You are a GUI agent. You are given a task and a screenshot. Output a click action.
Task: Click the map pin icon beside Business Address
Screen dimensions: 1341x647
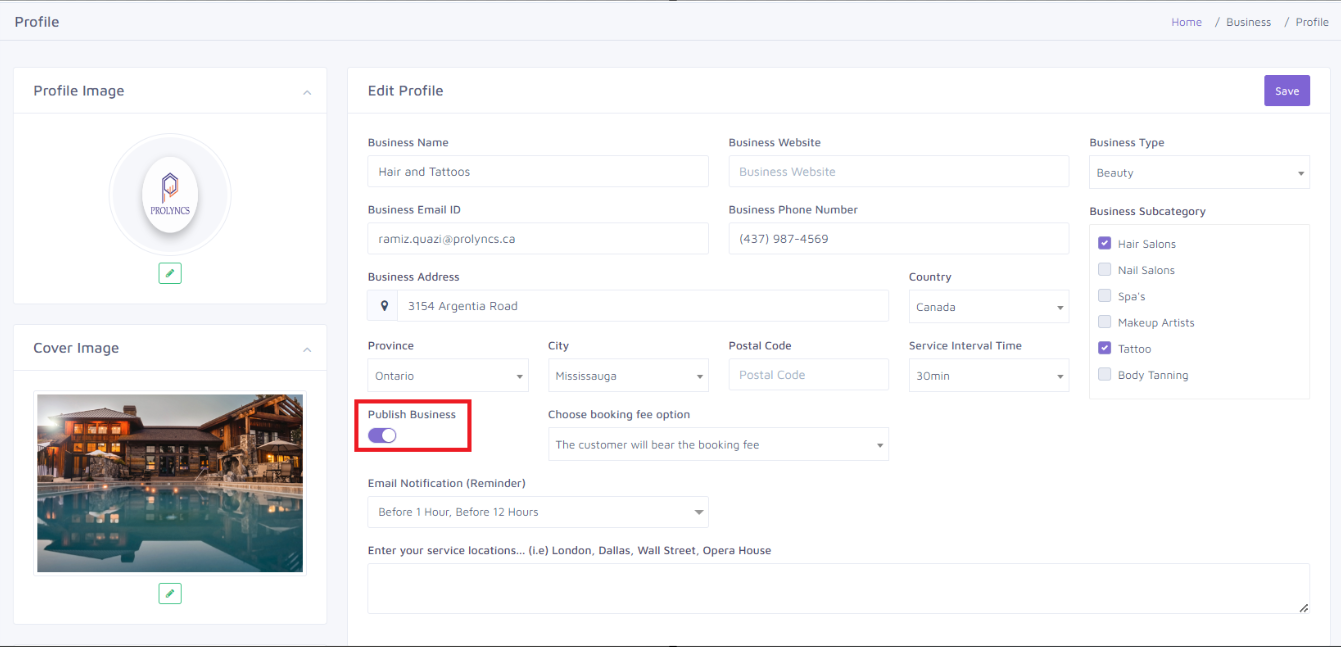coord(383,306)
